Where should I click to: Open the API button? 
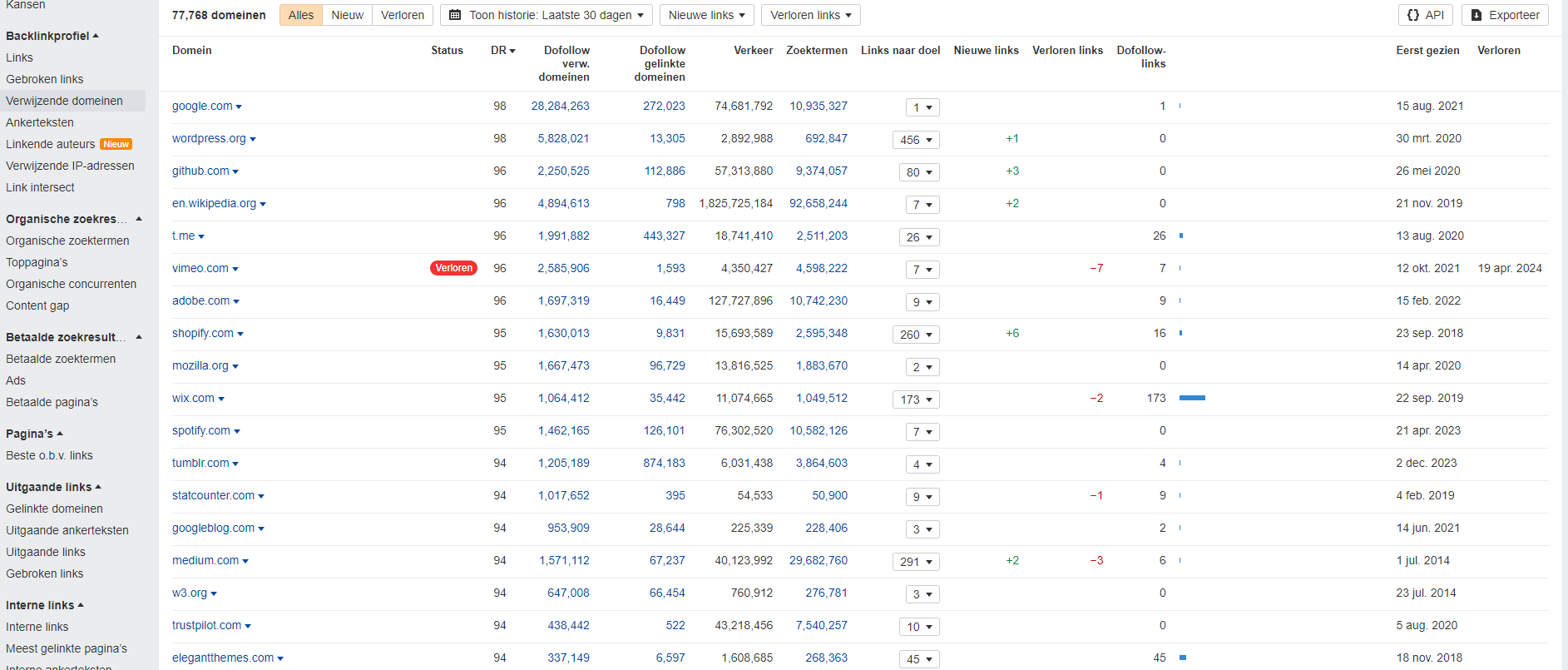pyautogui.click(x=1426, y=15)
